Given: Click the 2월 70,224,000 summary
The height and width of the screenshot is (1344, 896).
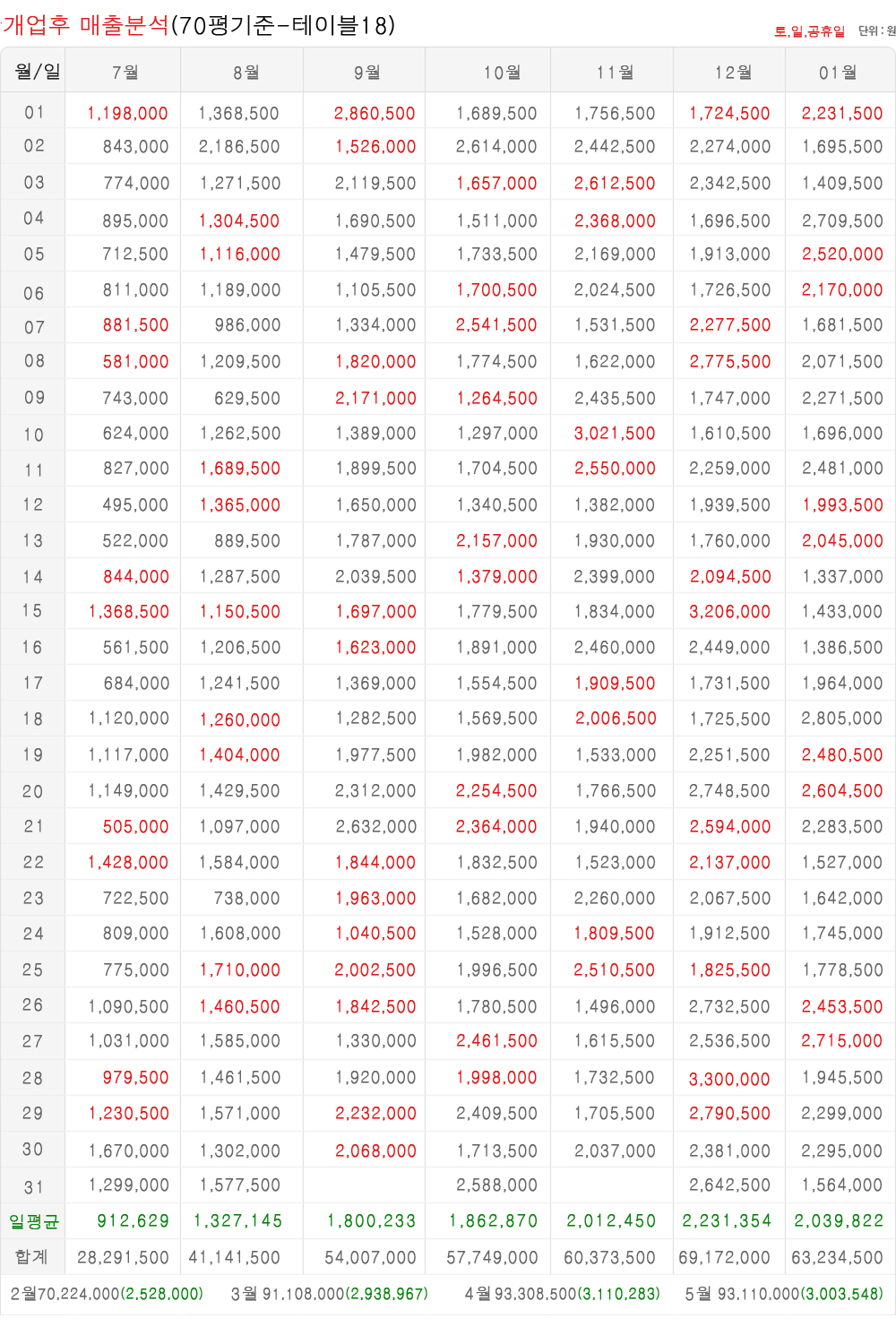Looking at the screenshot, I should tap(107, 1294).
